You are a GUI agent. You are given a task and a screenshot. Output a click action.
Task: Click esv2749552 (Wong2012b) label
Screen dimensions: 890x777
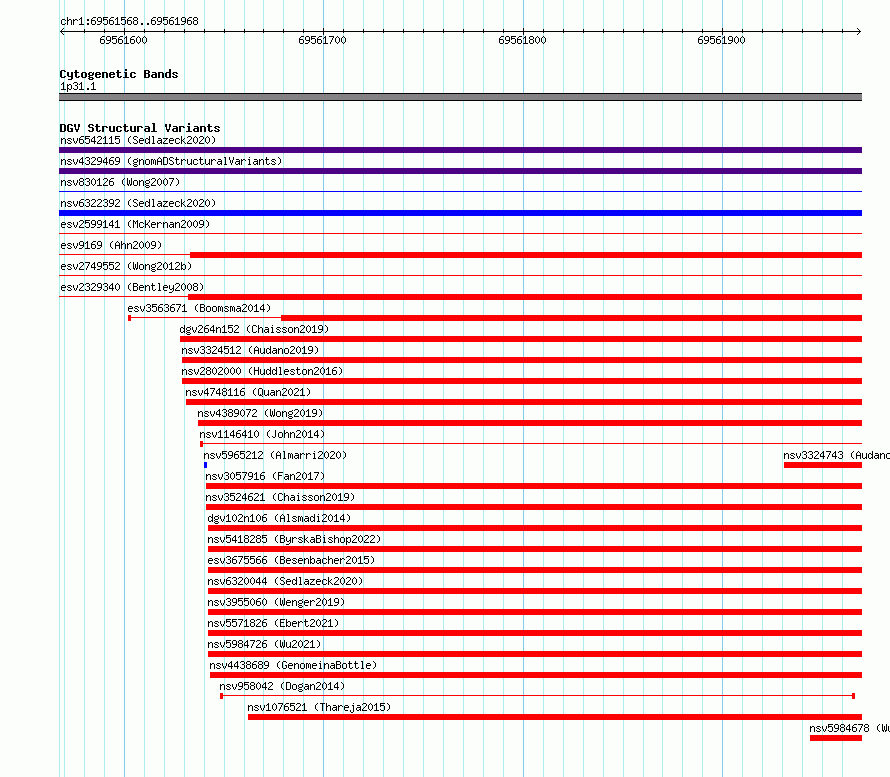click(126, 266)
